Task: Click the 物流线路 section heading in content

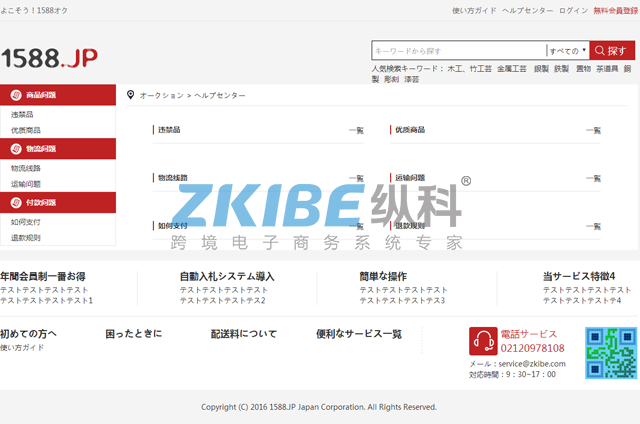Action: click(x=173, y=178)
